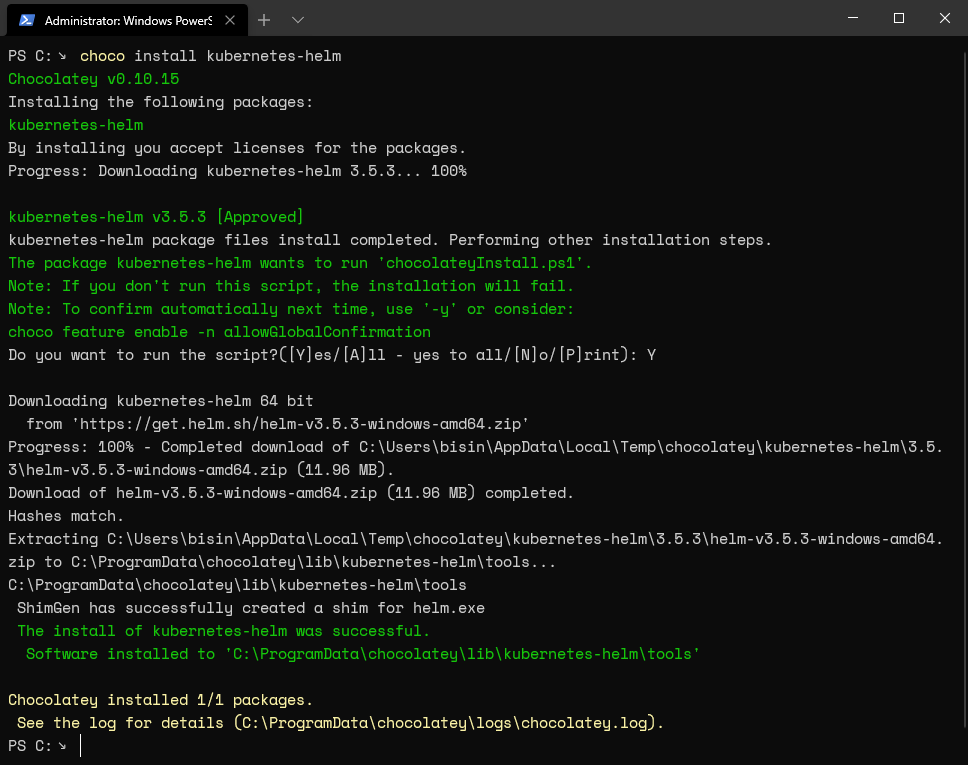Click the PowerShell icon in the tab
968x765 pixels.
pos(27,20)
